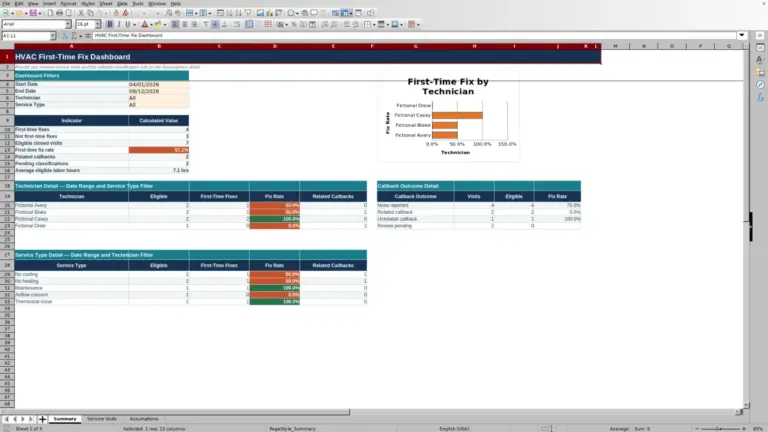Click the Sum sigma icon

pyautogui.click(x=74, y=36)
